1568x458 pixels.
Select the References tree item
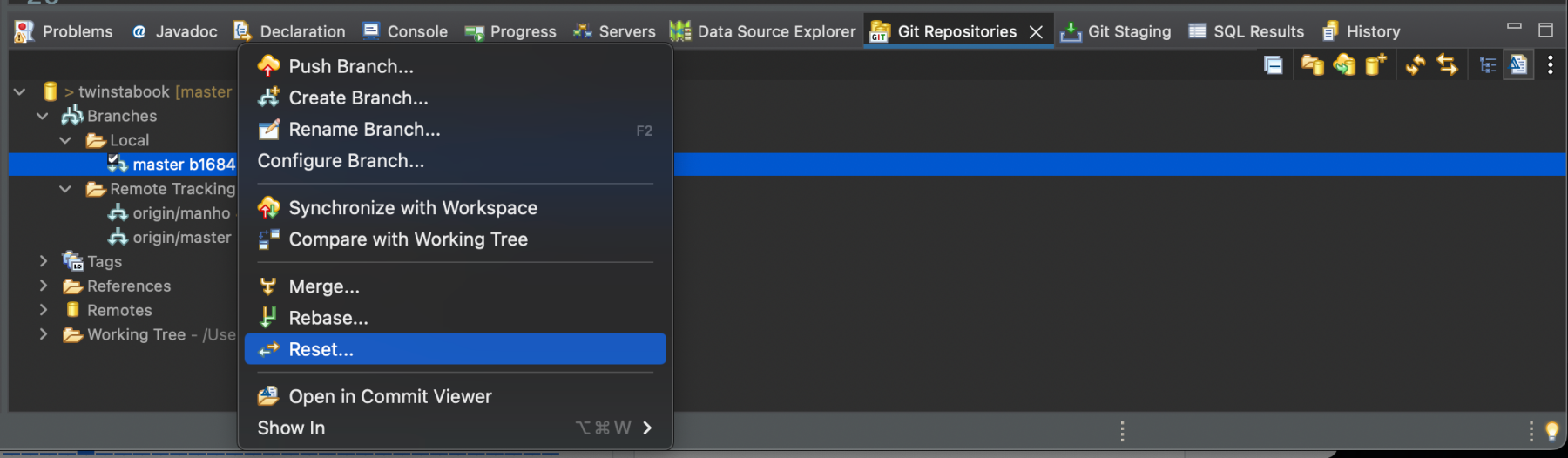point(117,286)
